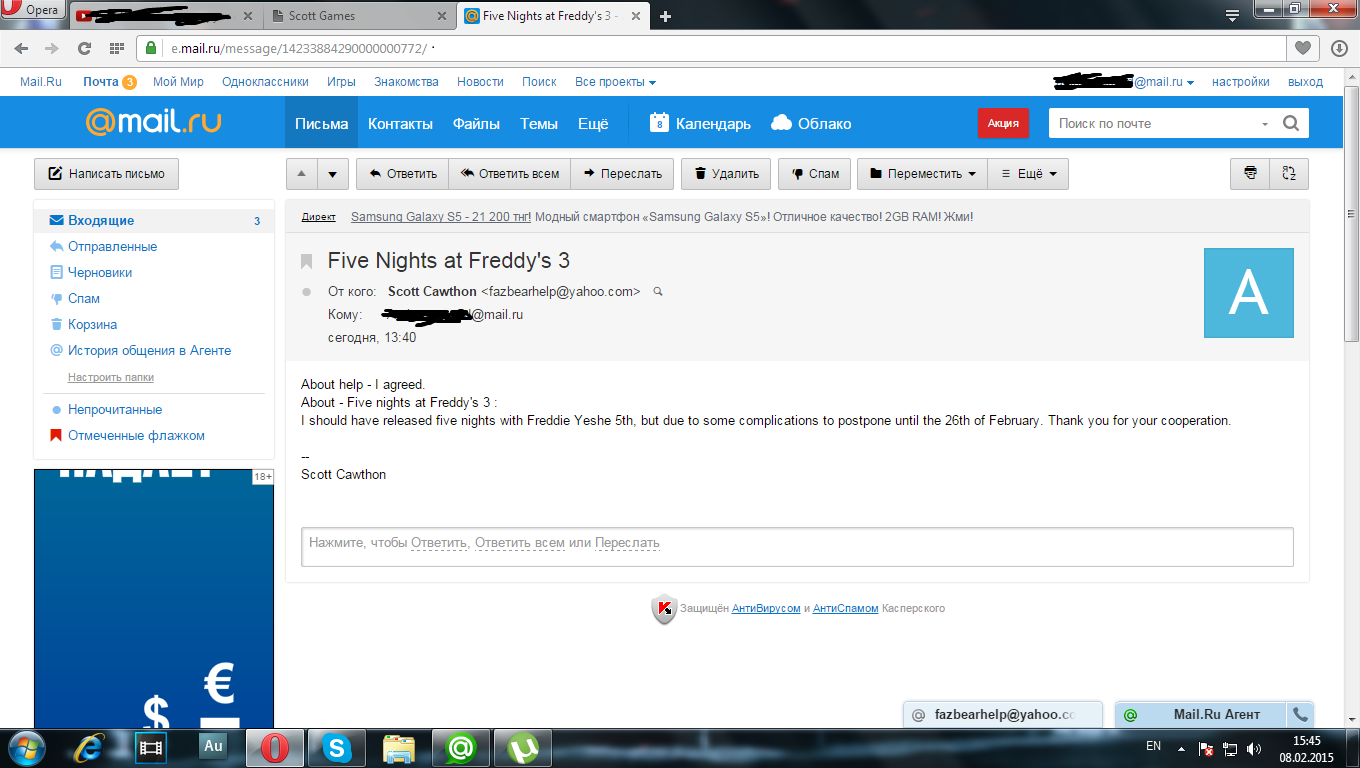Search emails from sender via small magnifier
This screenshot has width=1360, height=768.
pos(657,292)
